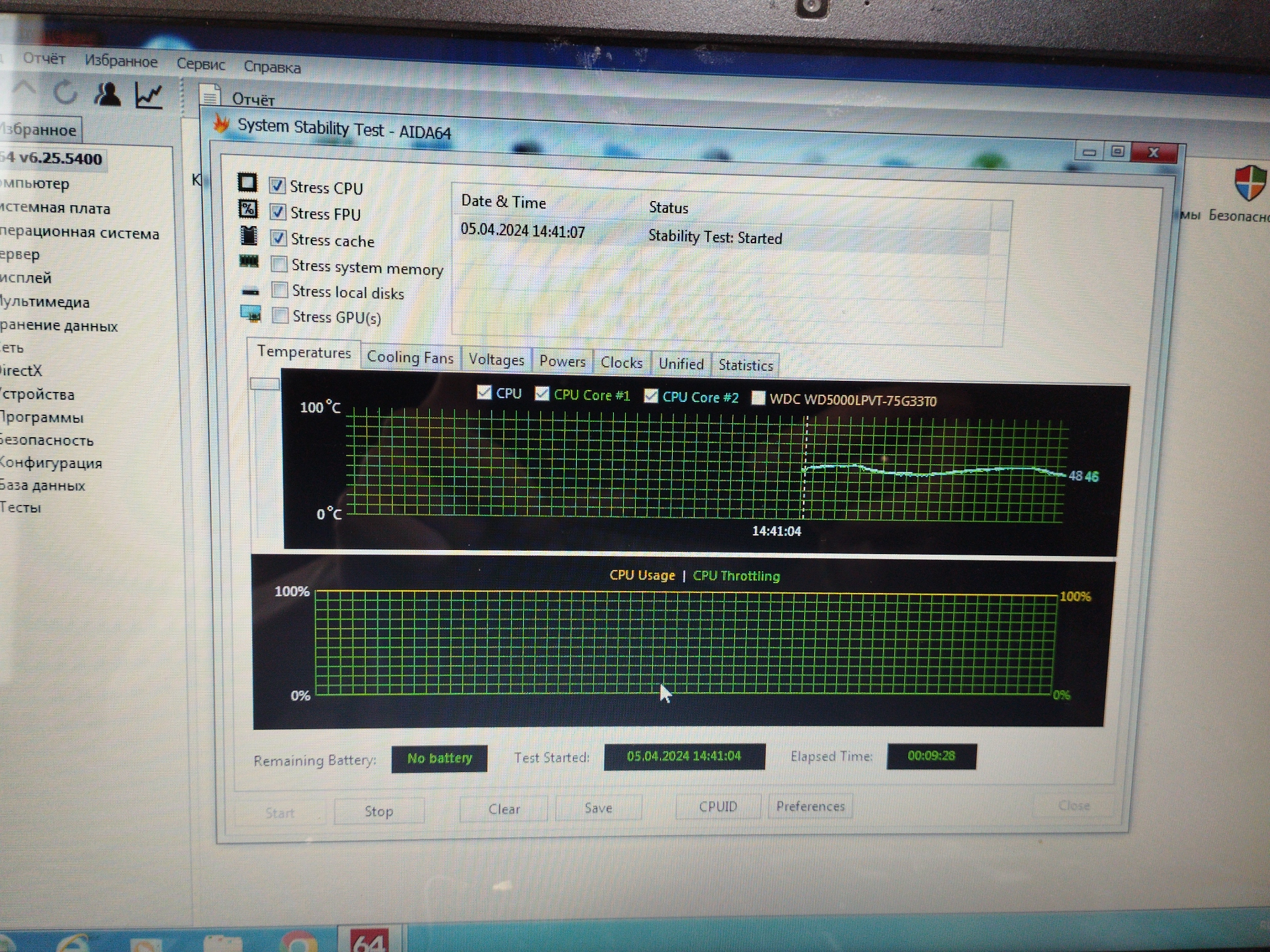Toggle CPU Core #2 graph checkbox
This screenshot has width=1270, height=952.
pyautogui.click(x=651, y=396)
